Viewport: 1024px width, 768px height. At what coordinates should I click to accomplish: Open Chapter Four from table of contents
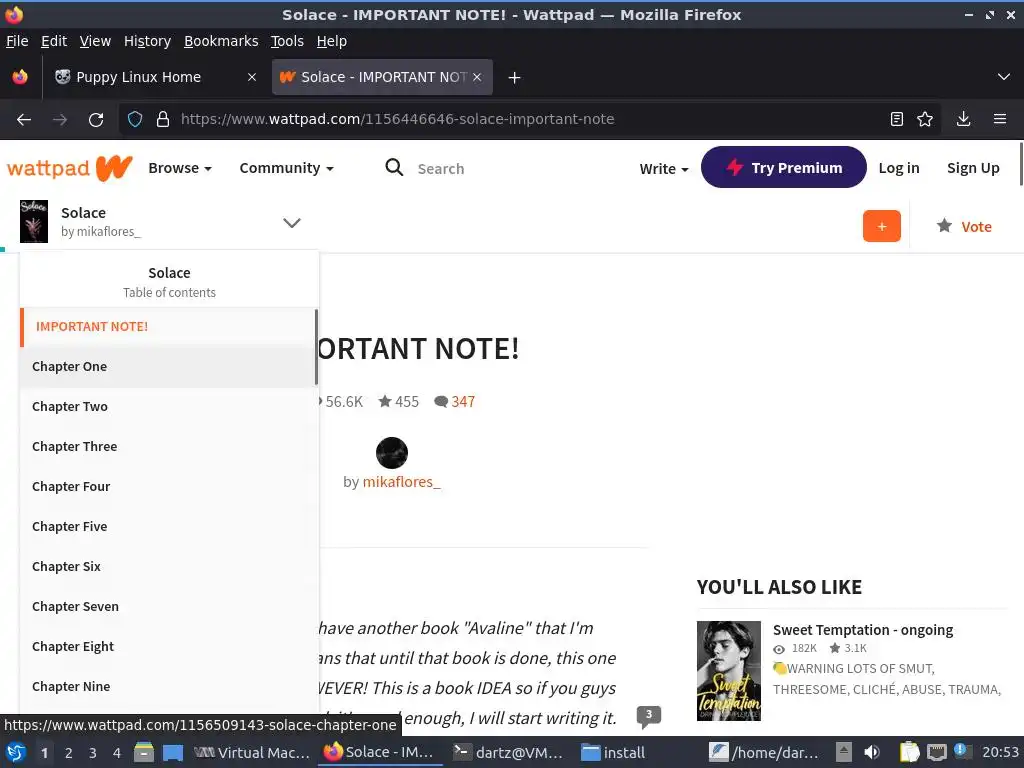tap(168, 487)
